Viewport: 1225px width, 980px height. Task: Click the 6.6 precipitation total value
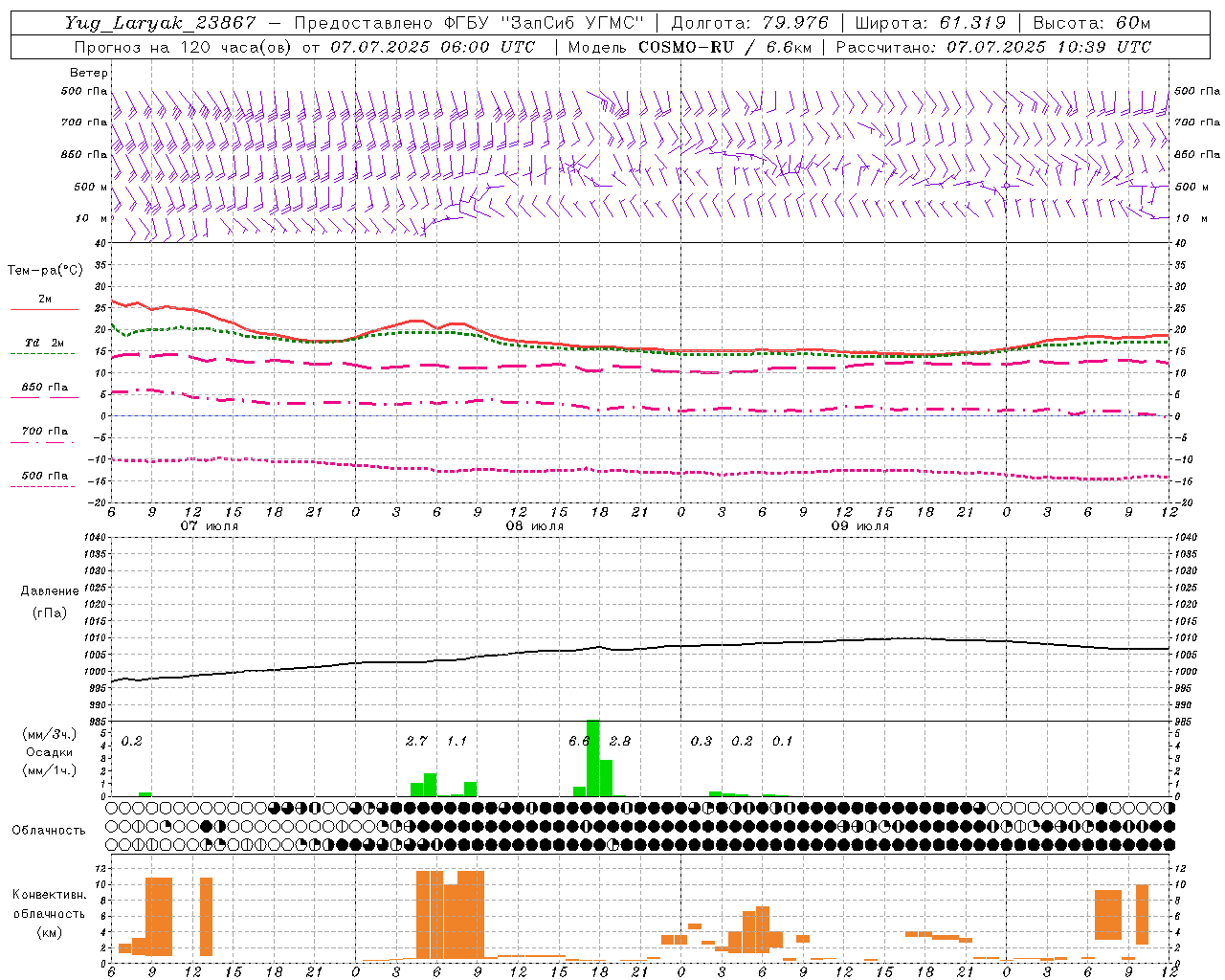pyautogui.click(x=578, y=741)
